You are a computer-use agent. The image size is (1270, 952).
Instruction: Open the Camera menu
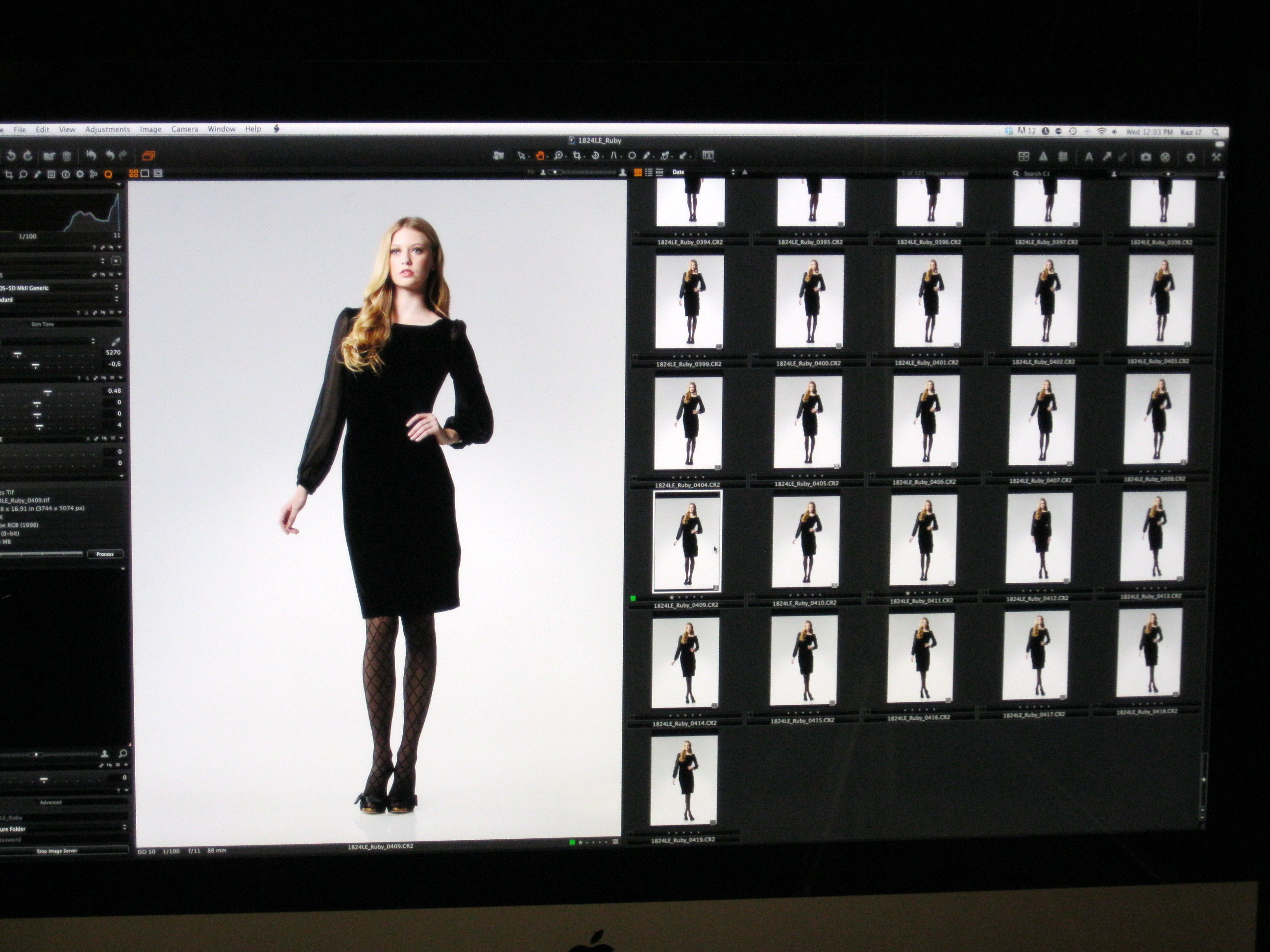pos(184,129)
